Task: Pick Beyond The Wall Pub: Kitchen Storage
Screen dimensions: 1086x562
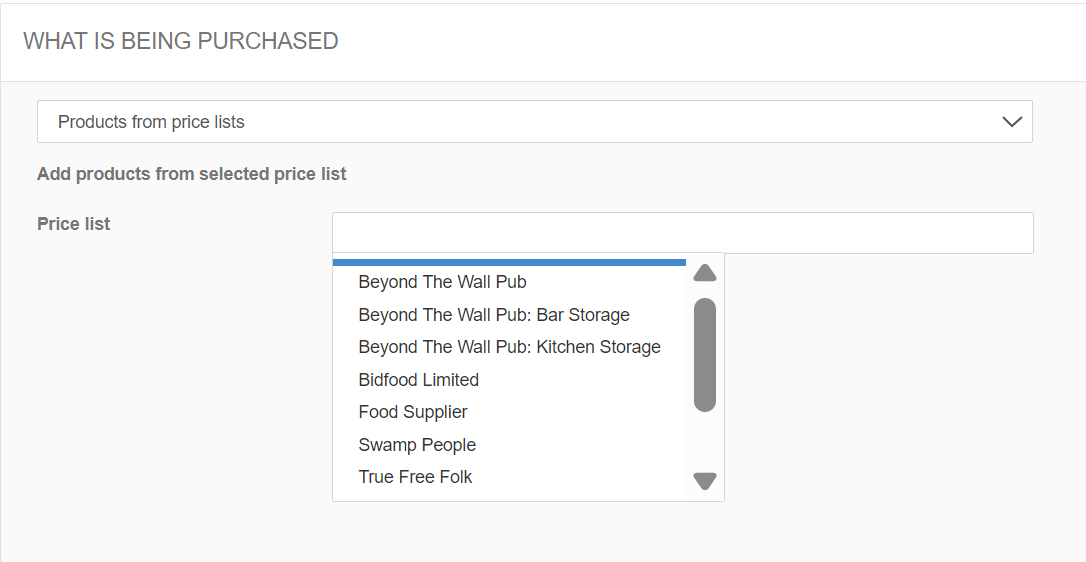Action: [509, 347]
